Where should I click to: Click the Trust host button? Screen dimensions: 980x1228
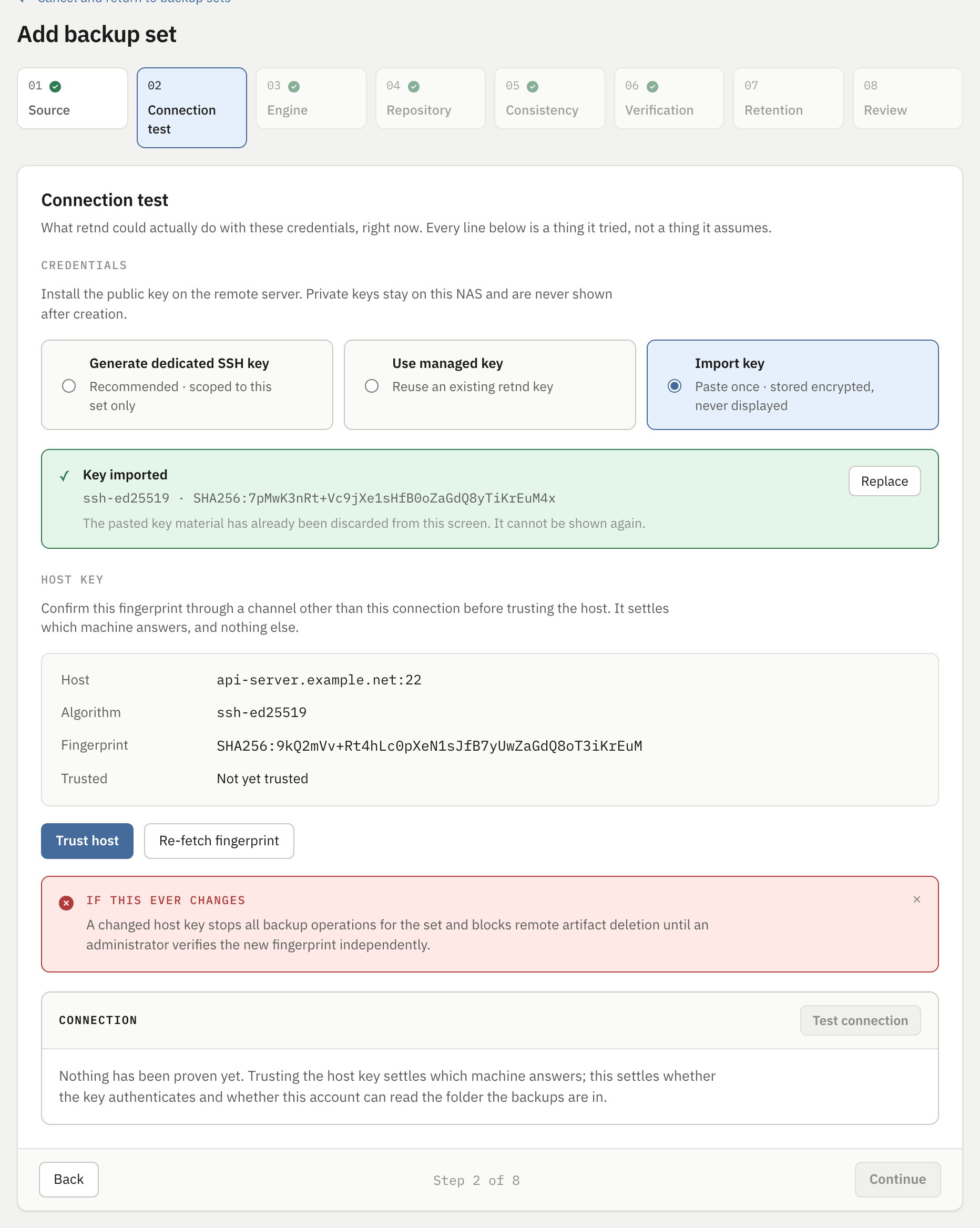[x=87, y=841]
